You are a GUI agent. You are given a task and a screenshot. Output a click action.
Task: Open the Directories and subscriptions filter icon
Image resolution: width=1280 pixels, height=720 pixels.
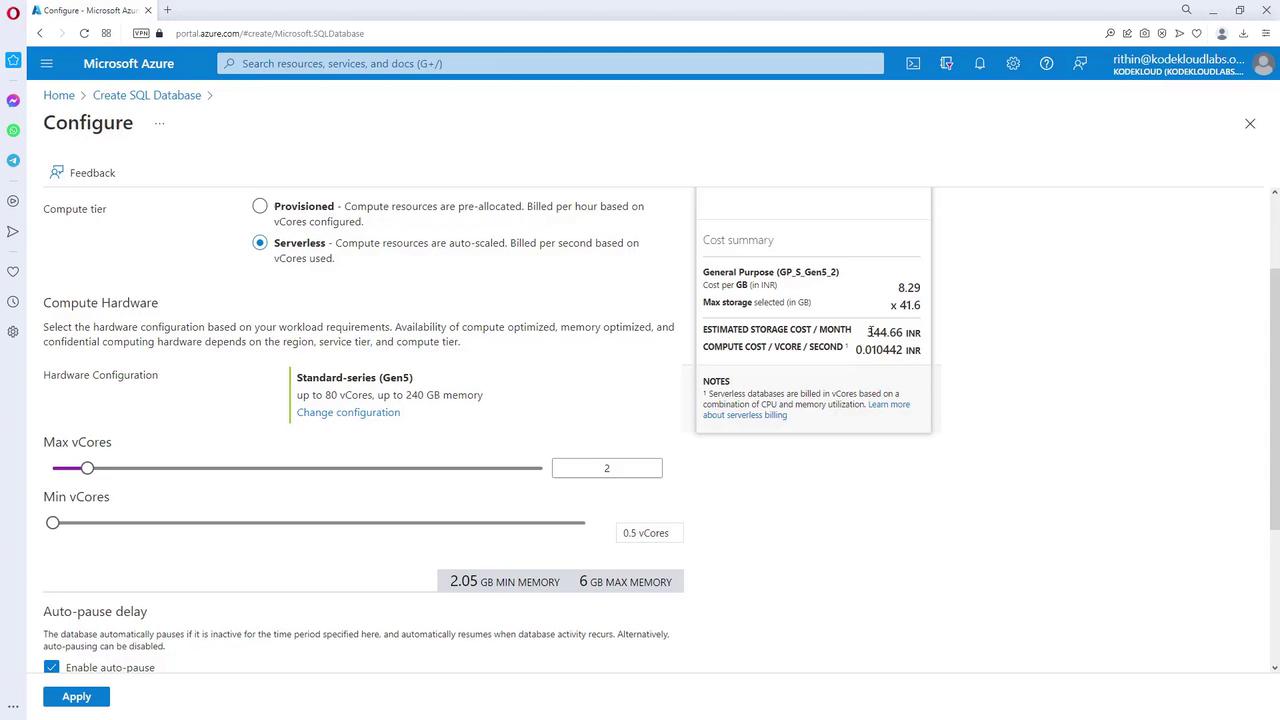pos(947,63)
